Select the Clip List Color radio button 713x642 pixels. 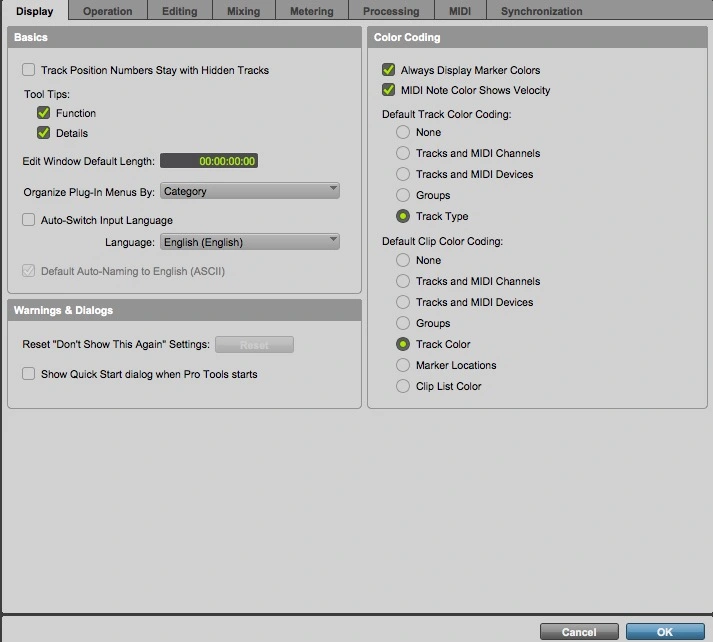click(x=403, y=386)
